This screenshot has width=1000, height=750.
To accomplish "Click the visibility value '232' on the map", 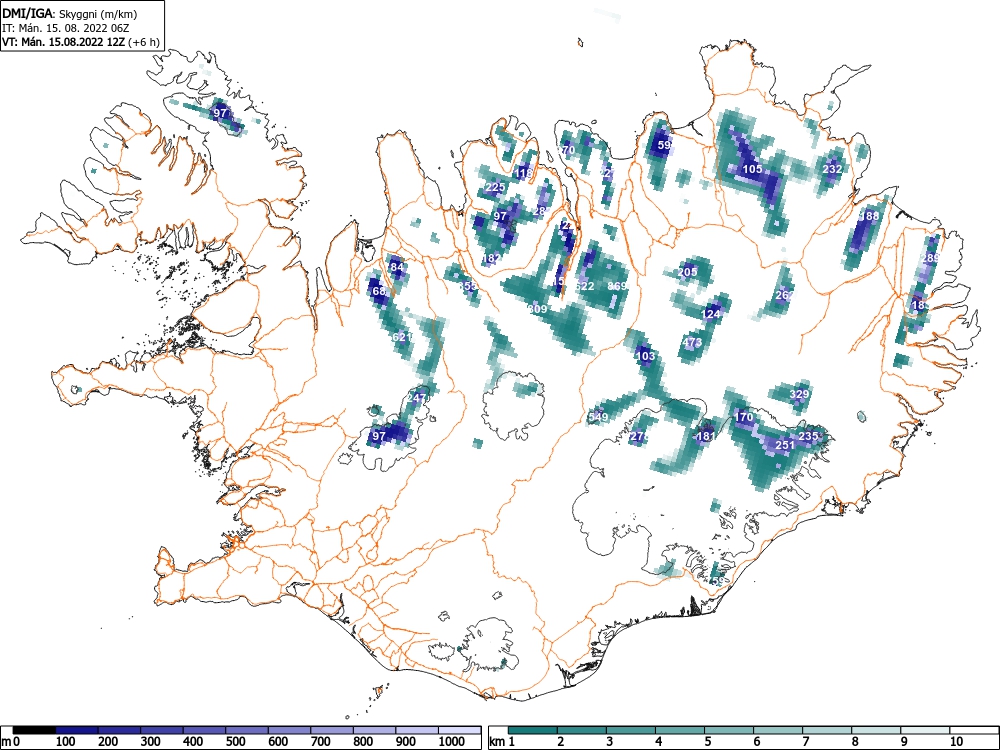I will point(832,169).
